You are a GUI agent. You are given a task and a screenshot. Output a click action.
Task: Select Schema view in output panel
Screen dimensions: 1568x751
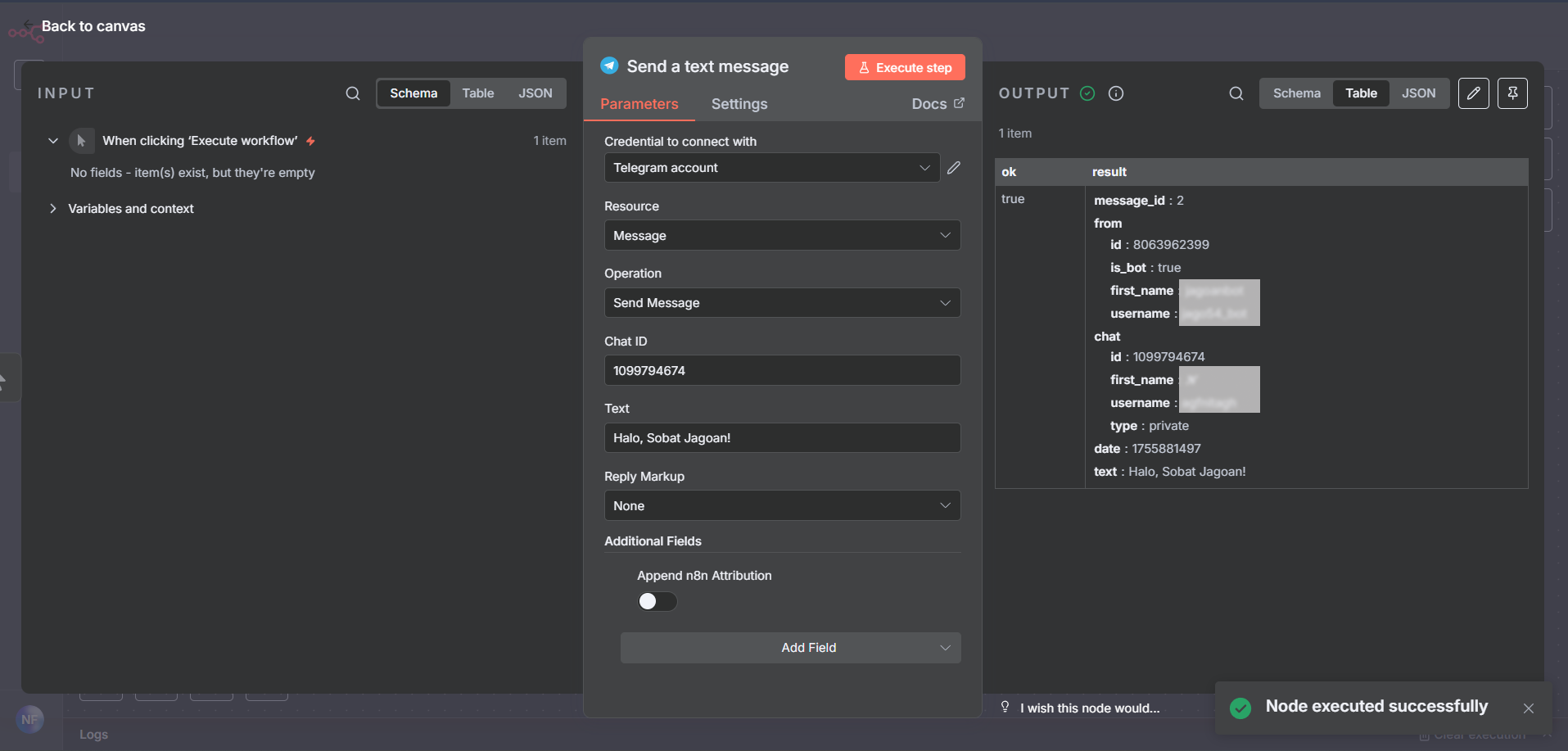click(x=1297, y=93)
